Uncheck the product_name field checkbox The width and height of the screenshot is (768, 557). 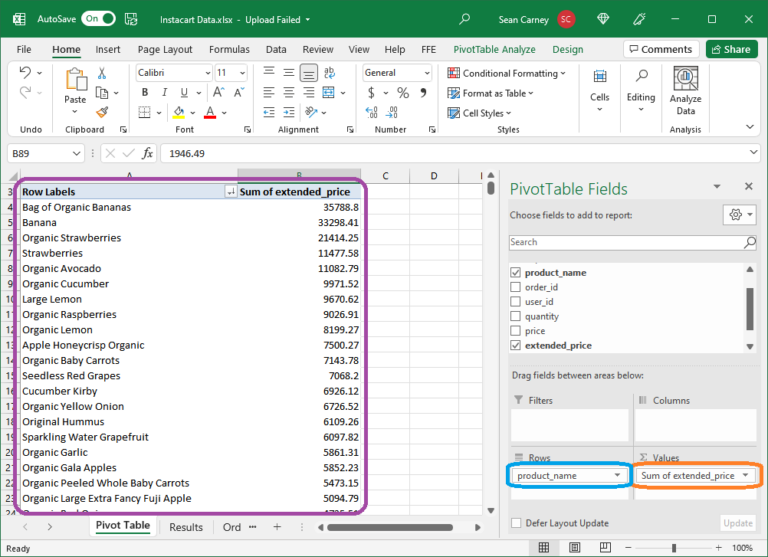pyautogui.click(x=516, y=272)
